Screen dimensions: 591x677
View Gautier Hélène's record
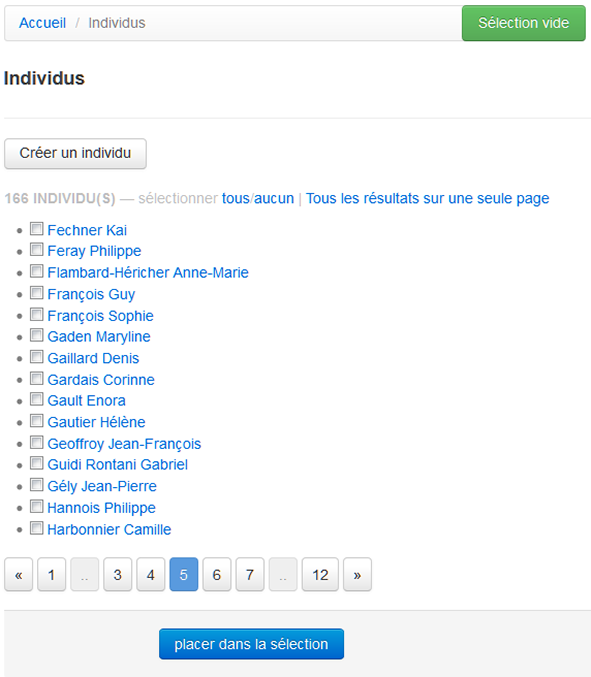click(96, 422)
